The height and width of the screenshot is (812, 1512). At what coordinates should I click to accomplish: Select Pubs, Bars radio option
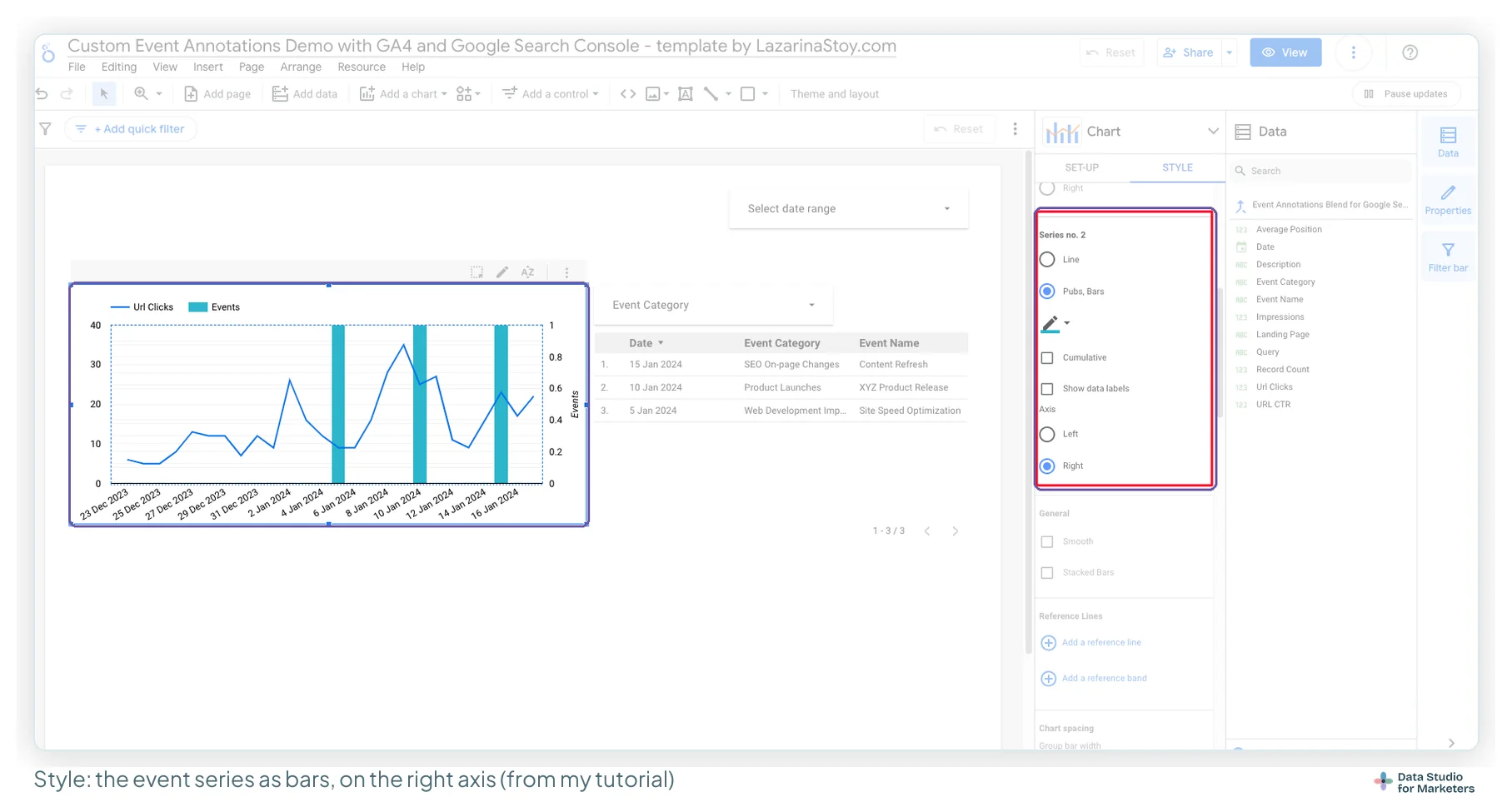1047,291
